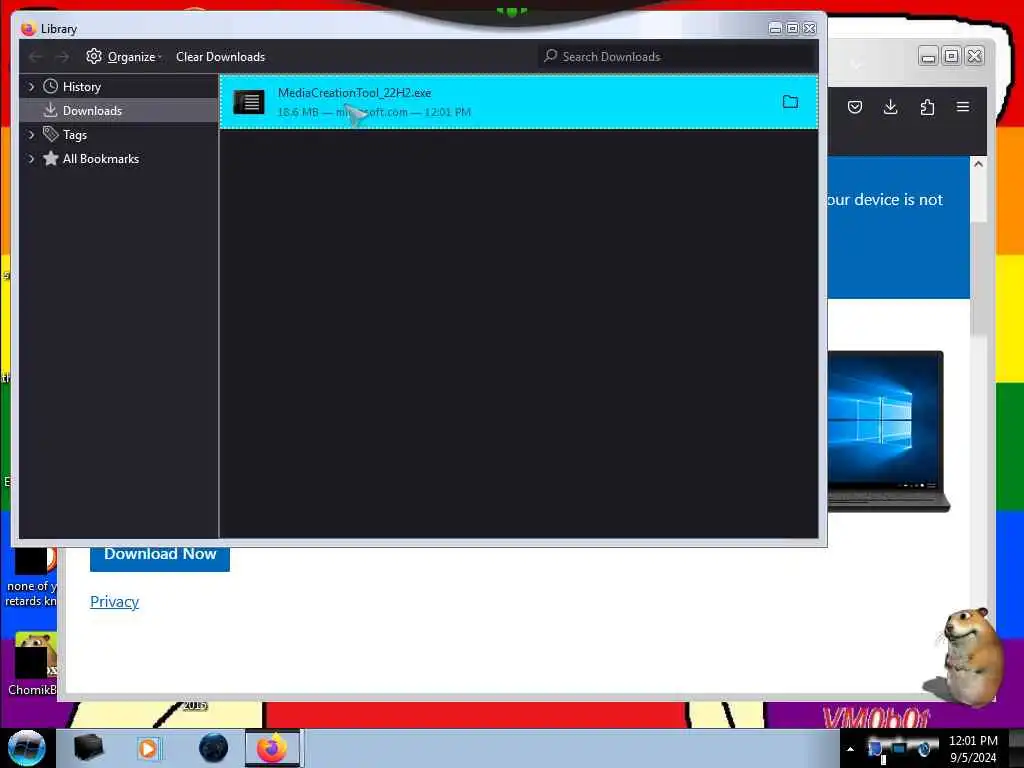Click the network icon in system tray

pyautogui.click(x=900, y=748)
